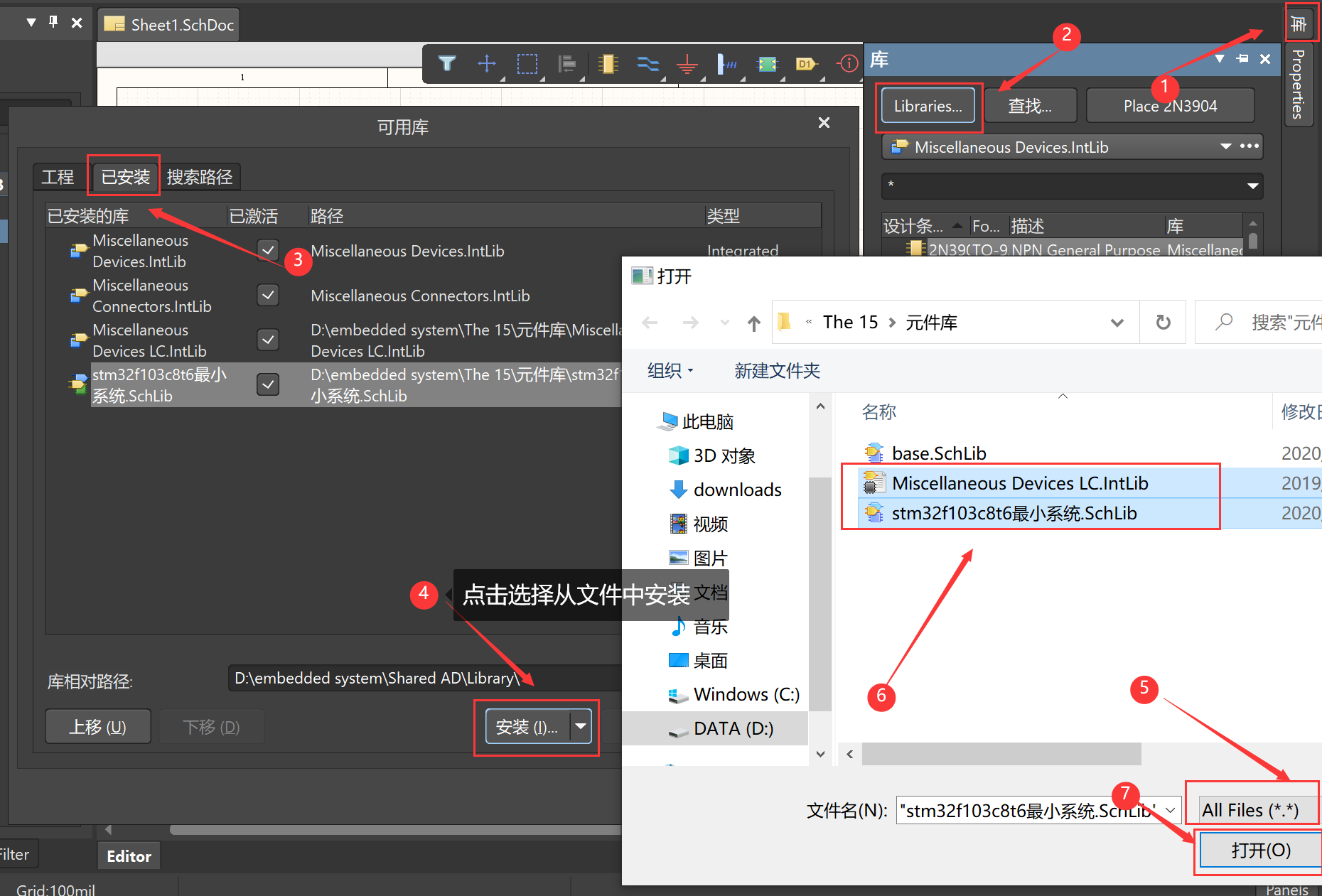Switch to the 已安装 tab
Screen dimensions: 1322x896
125,177
